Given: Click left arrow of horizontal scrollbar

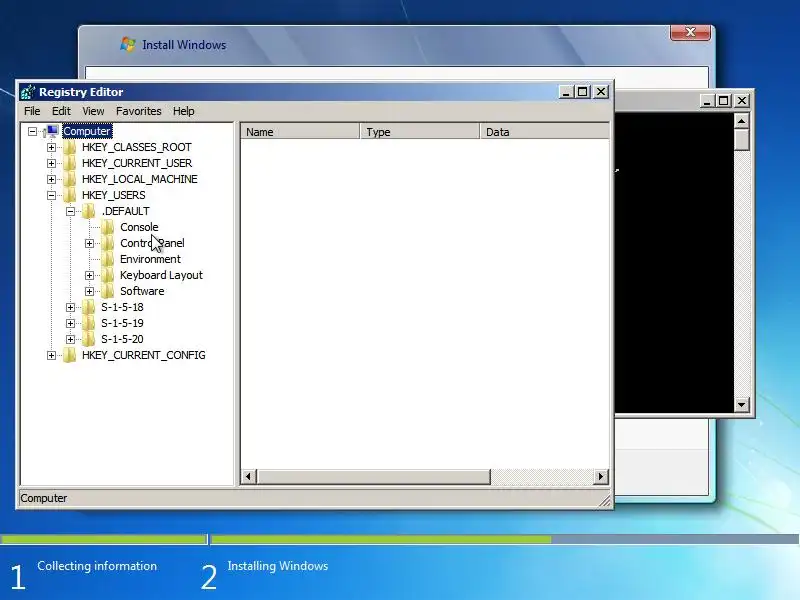Looking at the screenshot, I should 248,477.
